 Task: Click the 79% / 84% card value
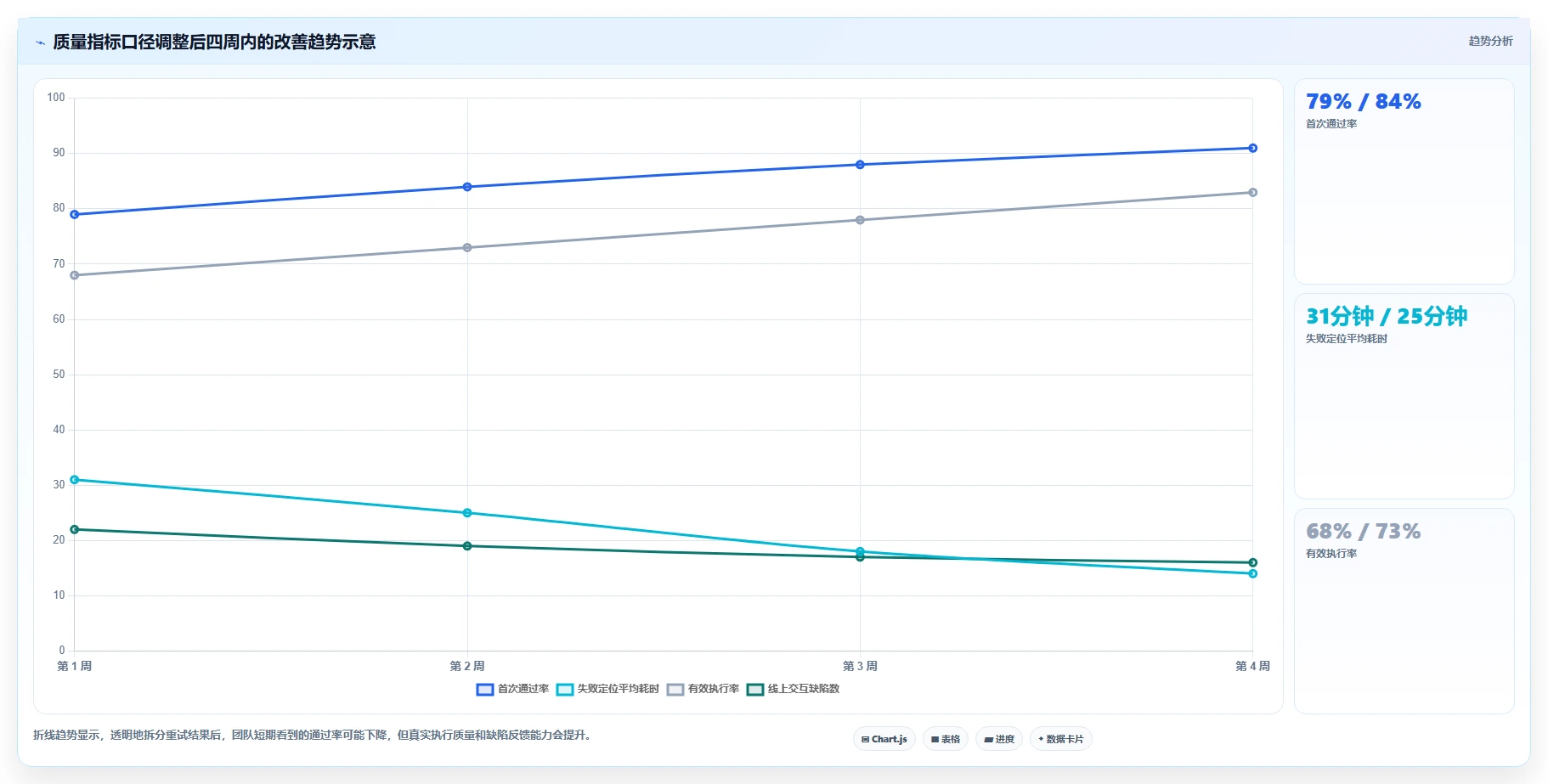coord(1363,101)
